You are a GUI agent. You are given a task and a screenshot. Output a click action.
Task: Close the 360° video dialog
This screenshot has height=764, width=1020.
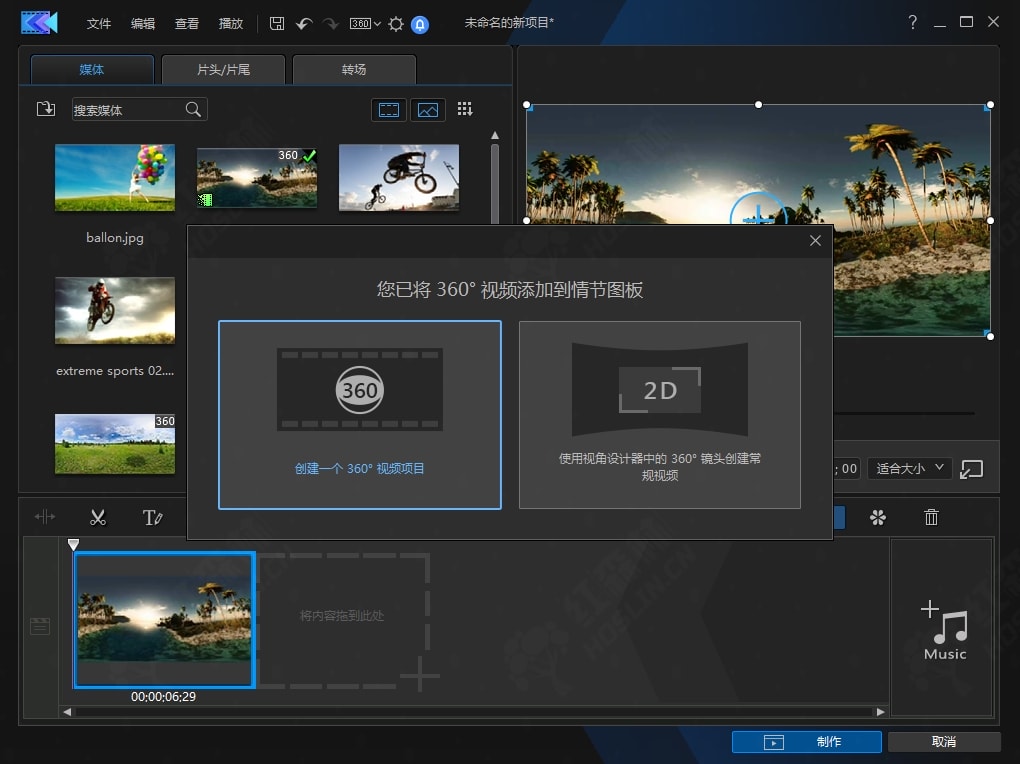pos(815,241)
